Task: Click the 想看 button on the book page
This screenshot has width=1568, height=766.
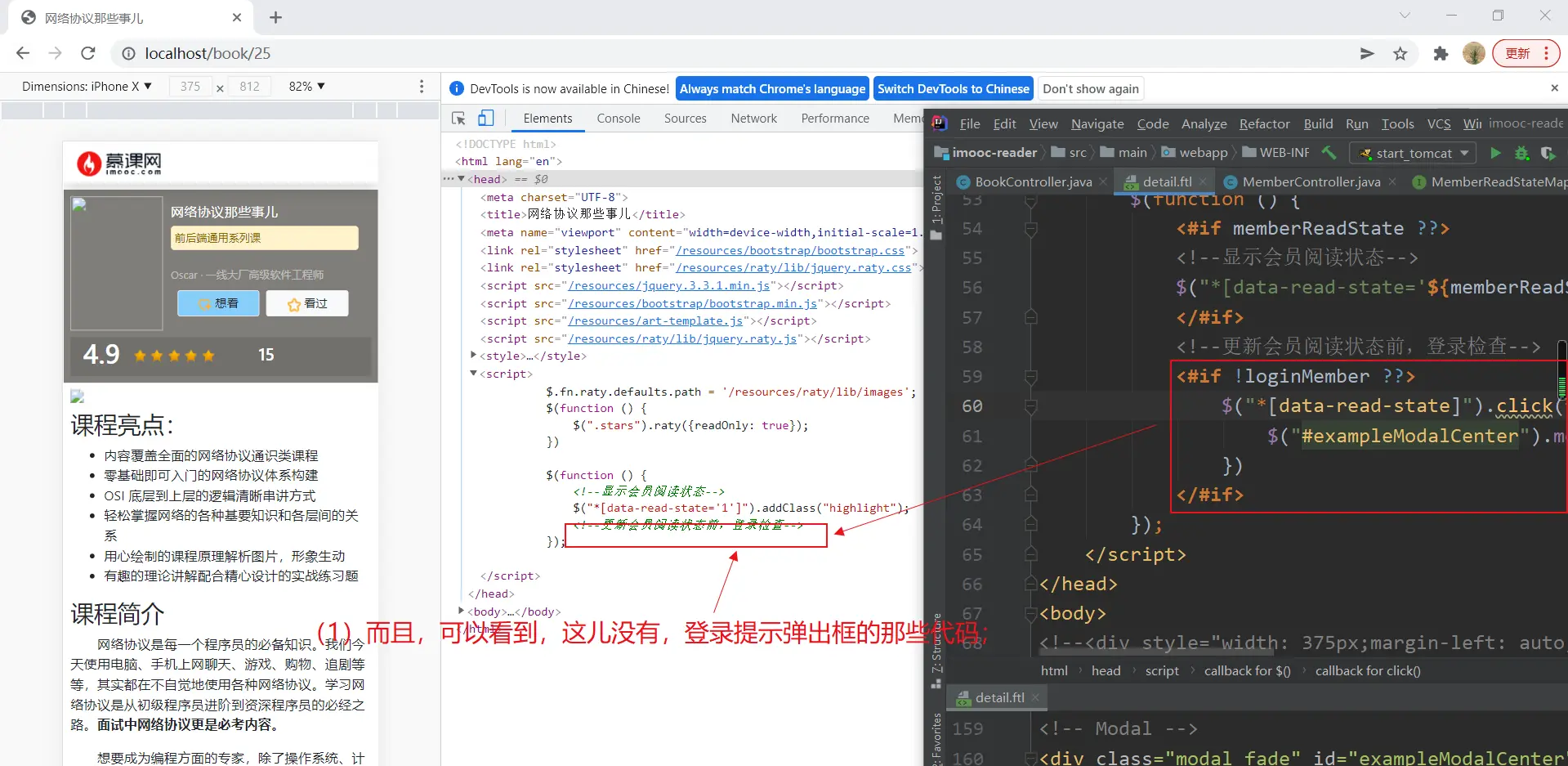Action: pos(218,303)
